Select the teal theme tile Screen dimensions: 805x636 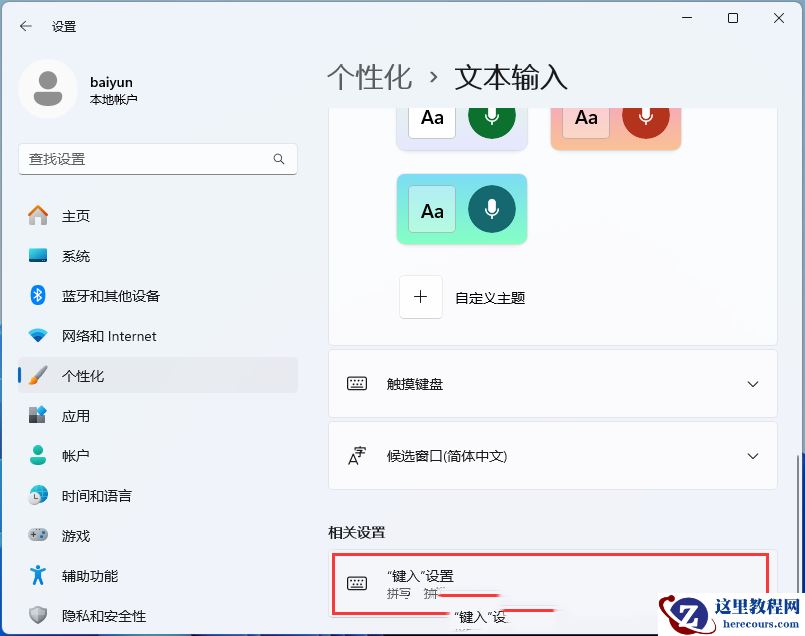pos(462,210)
